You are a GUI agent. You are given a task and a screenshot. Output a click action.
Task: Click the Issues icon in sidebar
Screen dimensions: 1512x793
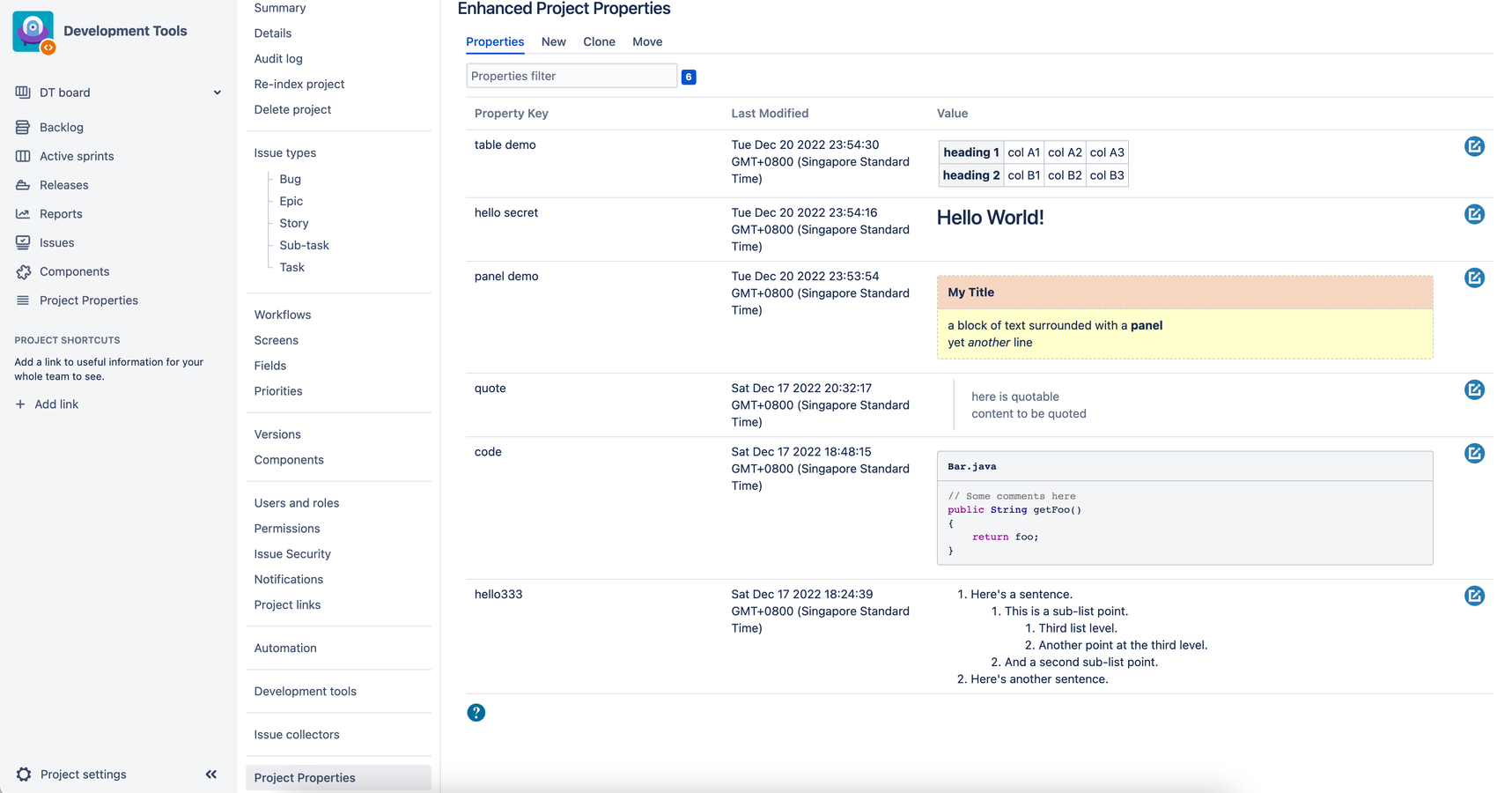coord(23,242)
